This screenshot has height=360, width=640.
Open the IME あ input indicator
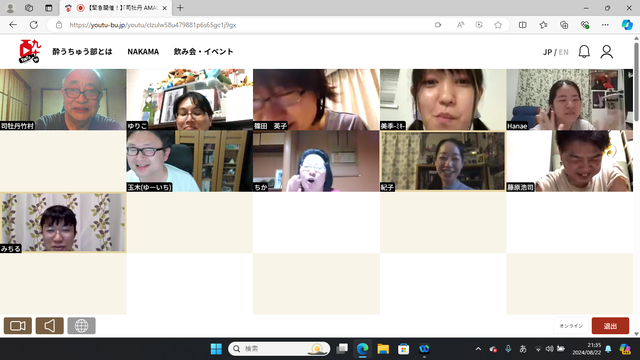[x=523, y=349]
